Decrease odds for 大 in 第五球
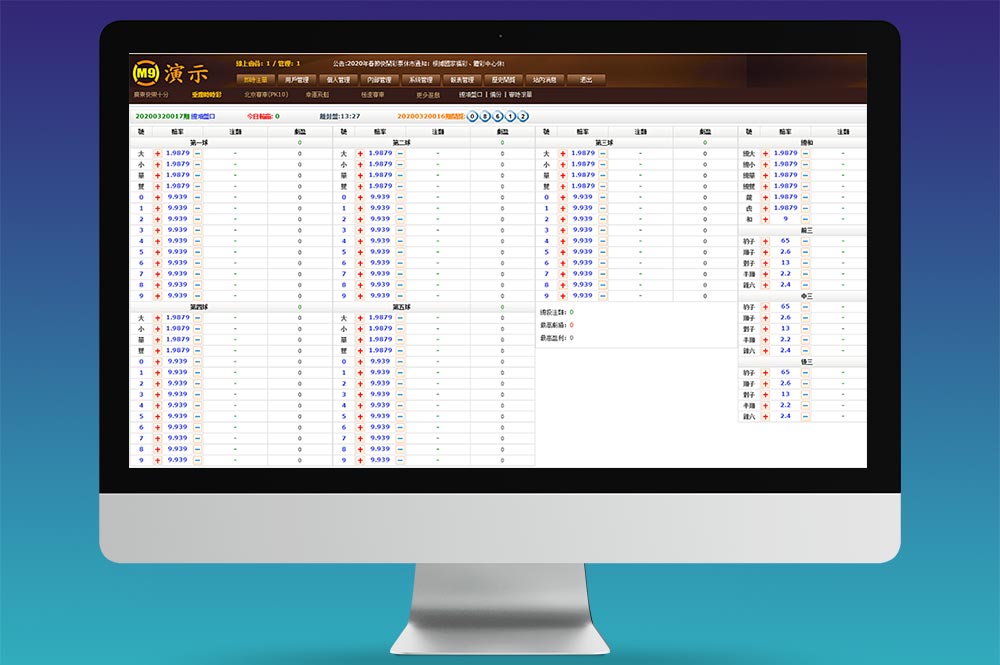The image size is (1000, 665). point(401,318)
